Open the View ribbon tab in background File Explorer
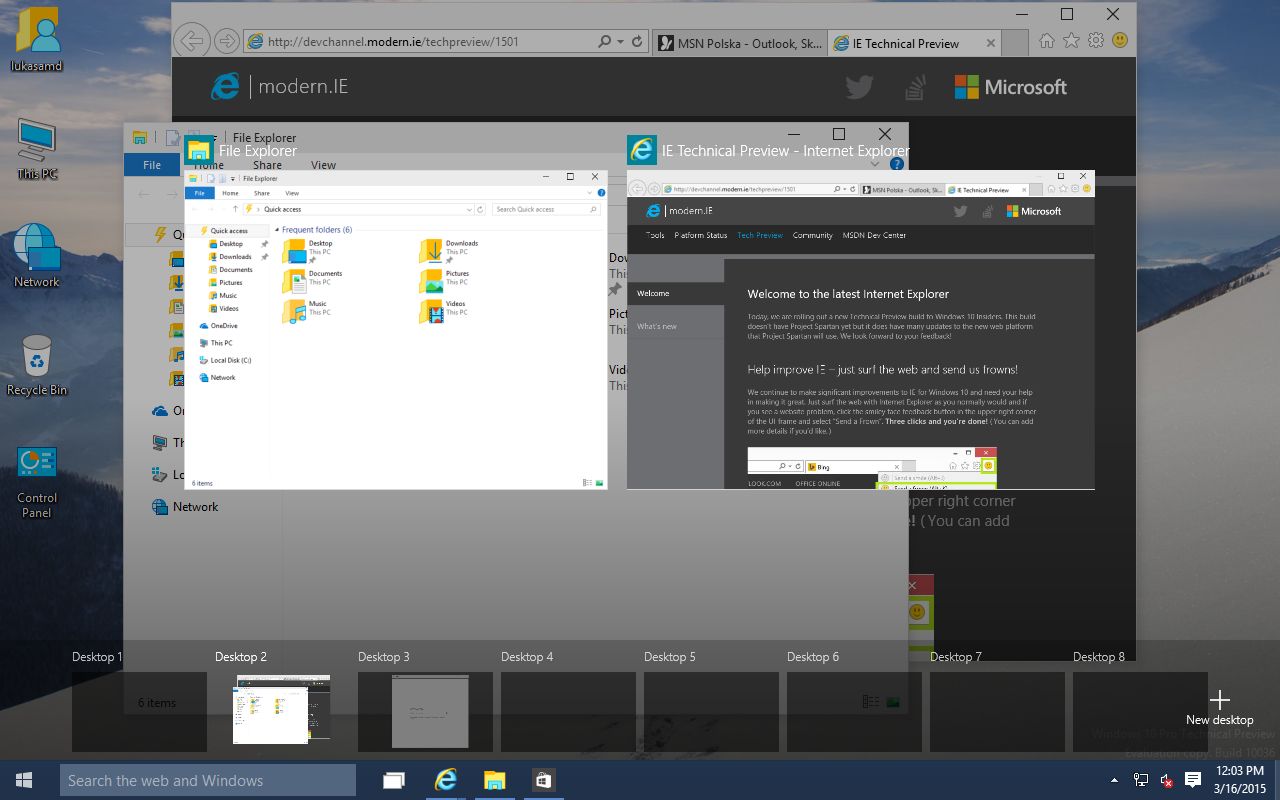Screen dimensions: 1280x800 point(323,165)
